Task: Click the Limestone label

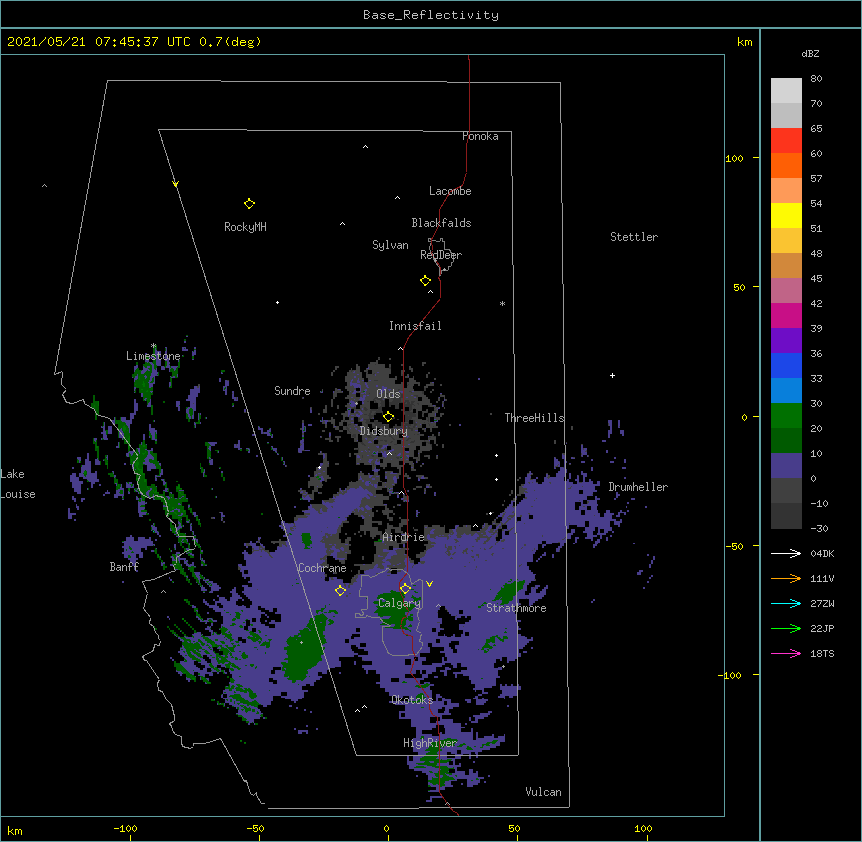Action: tap(153, 356)
